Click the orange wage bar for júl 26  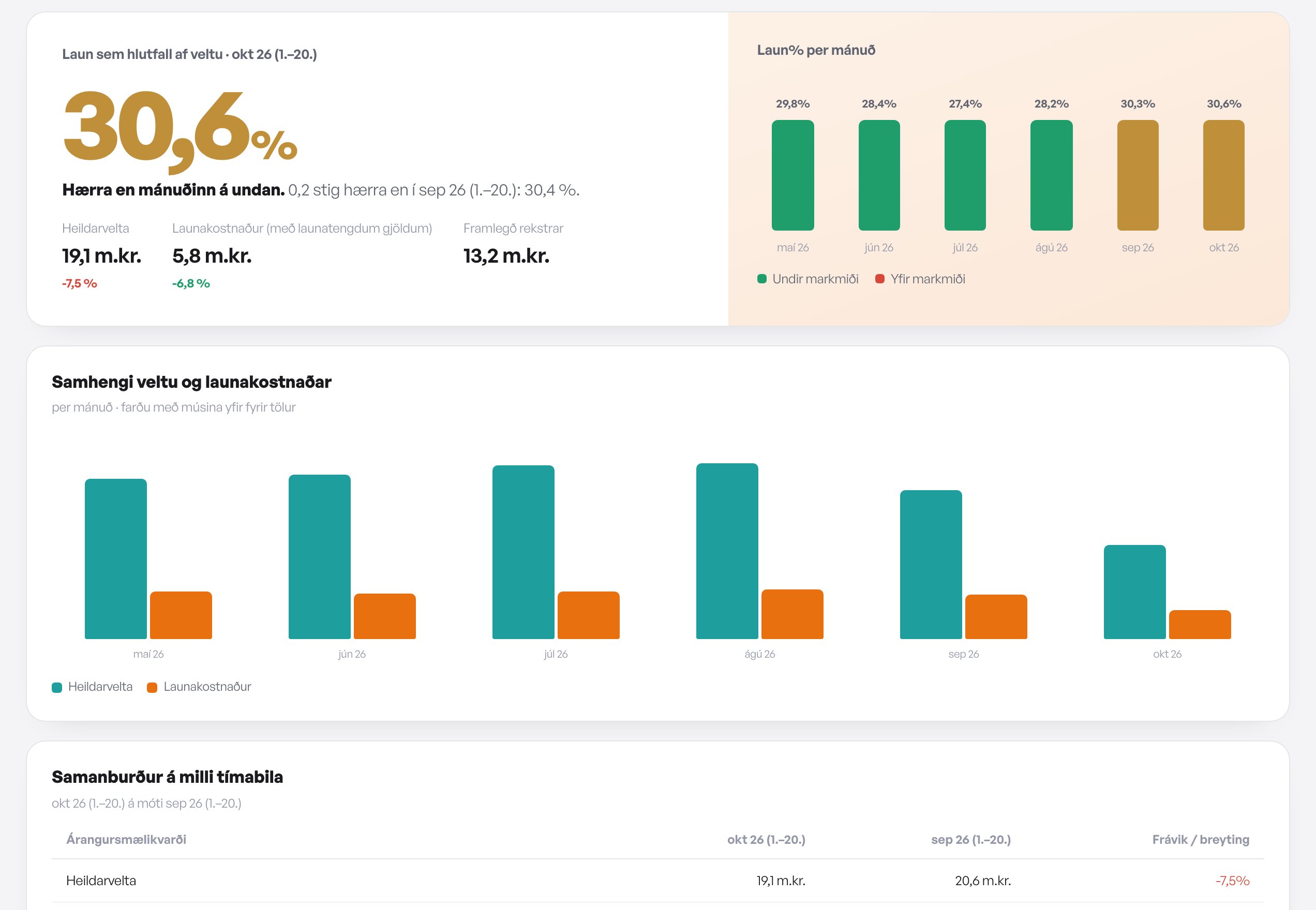pos(588,615)
